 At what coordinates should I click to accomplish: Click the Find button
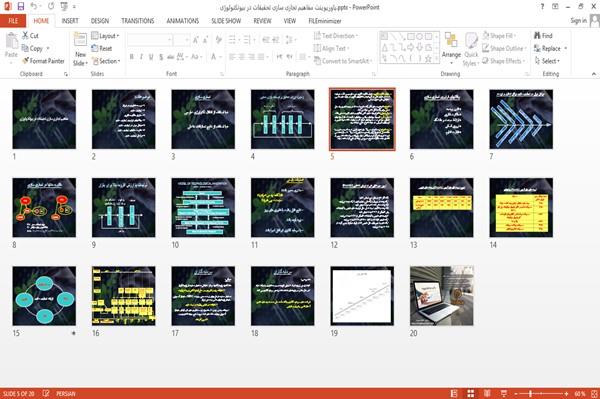543,36
